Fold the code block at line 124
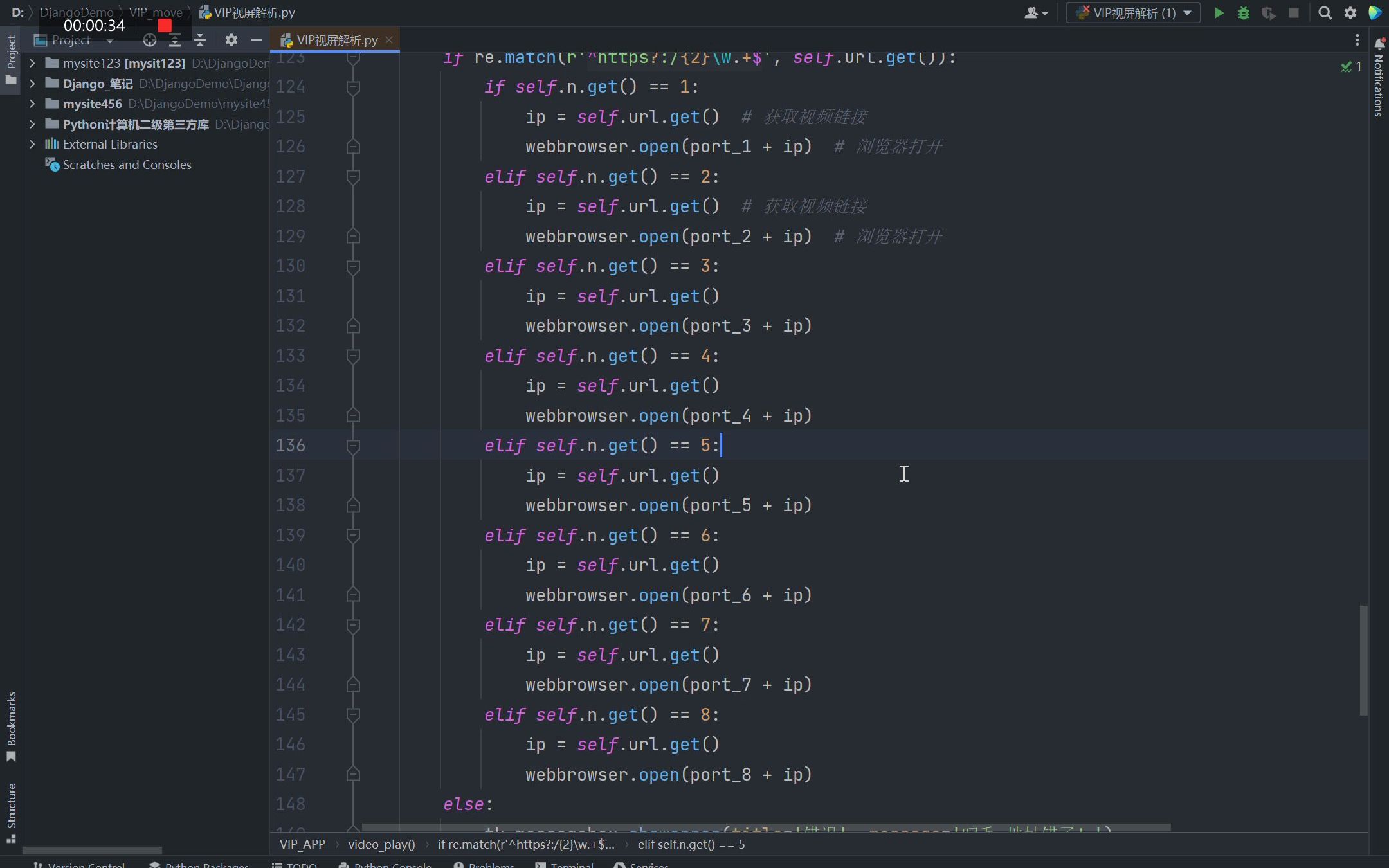1389x868 pixels. [353, 87]
